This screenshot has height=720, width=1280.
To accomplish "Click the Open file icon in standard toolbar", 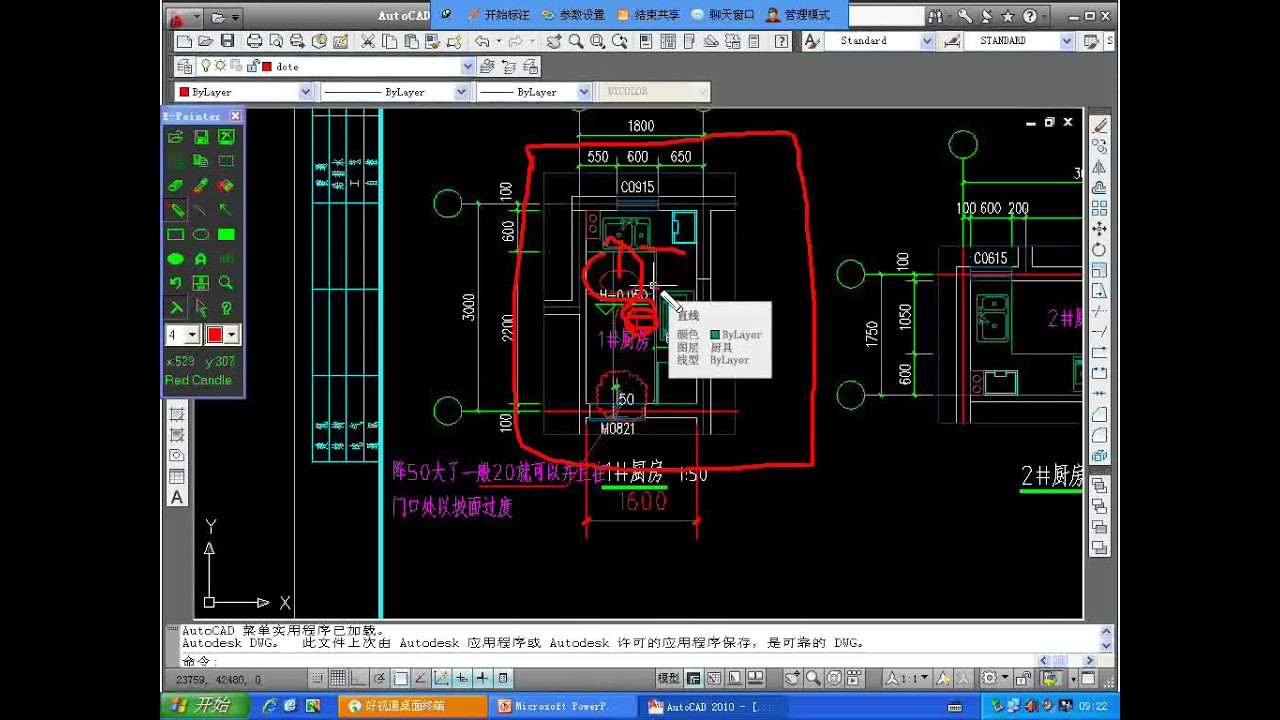I will (205, 41).
